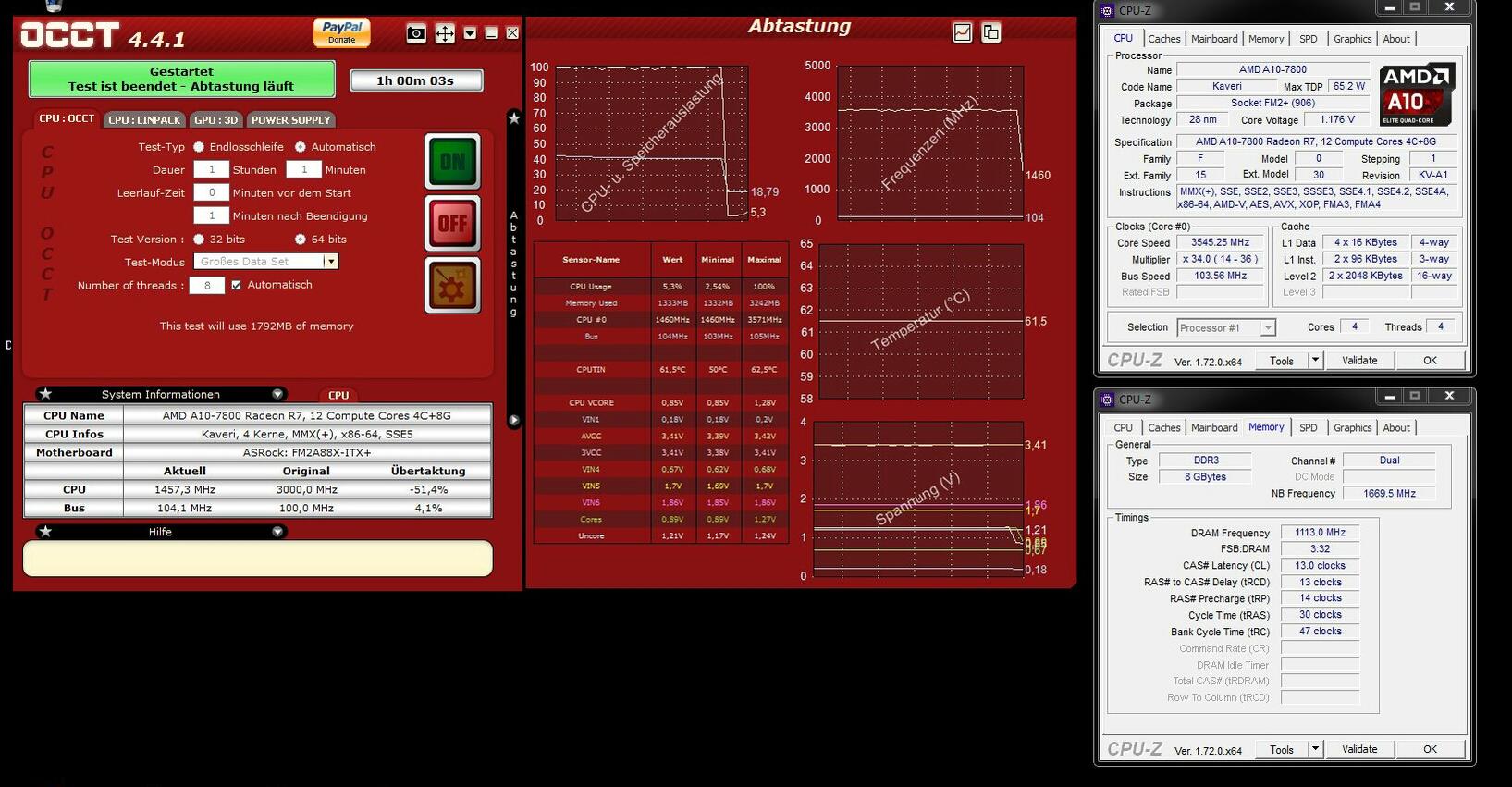
Task: Click the AMD A10 logo in CPU-Z
Action: 1418,94
